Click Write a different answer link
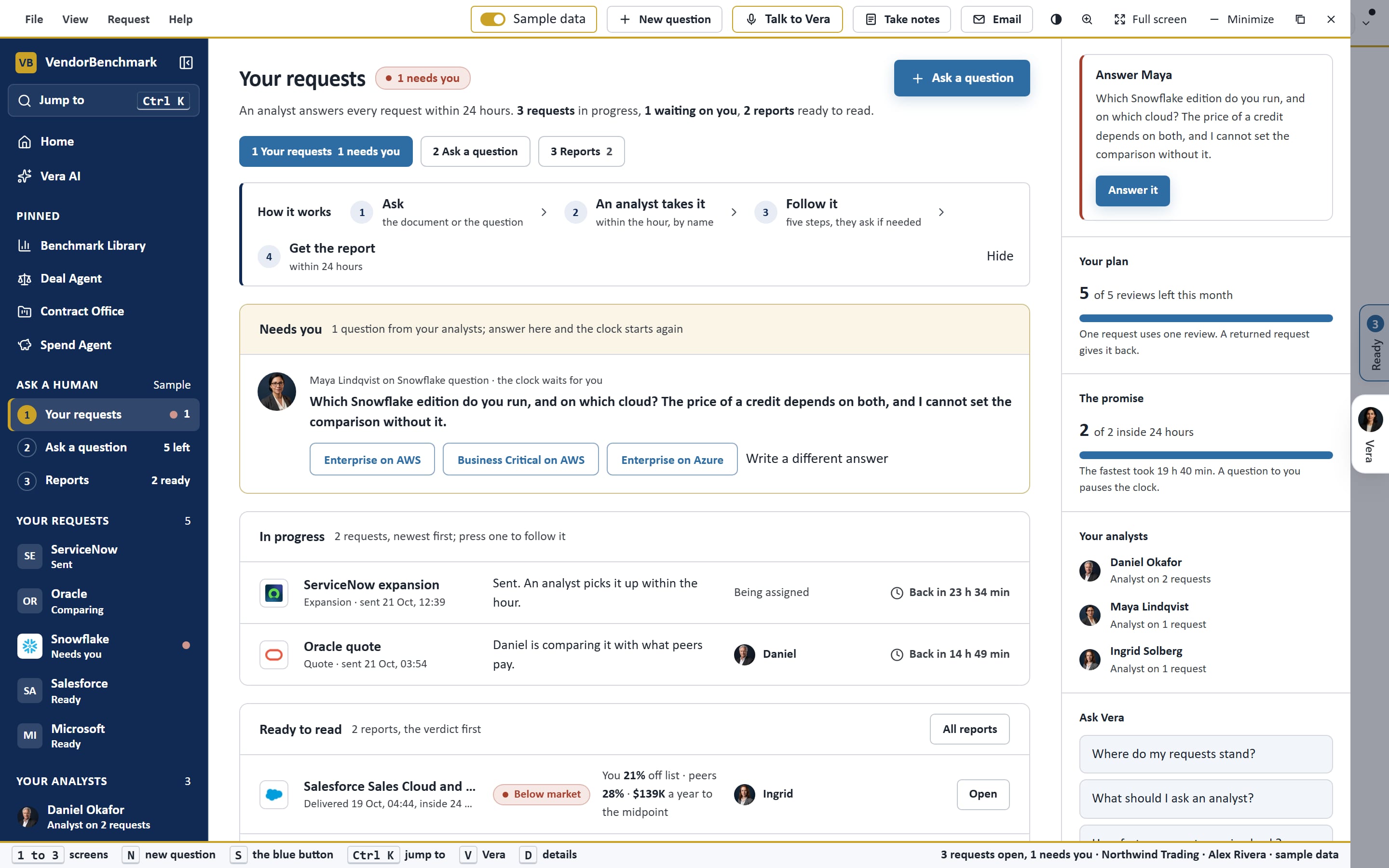 pyautogui.click(x=816, y=459)
